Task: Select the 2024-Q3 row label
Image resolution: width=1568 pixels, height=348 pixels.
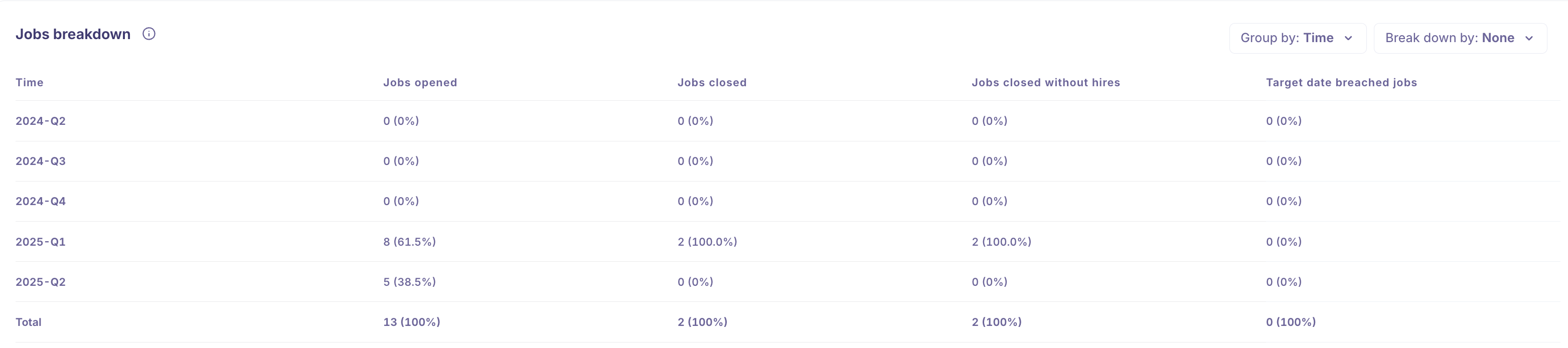Action: [41, 161]
